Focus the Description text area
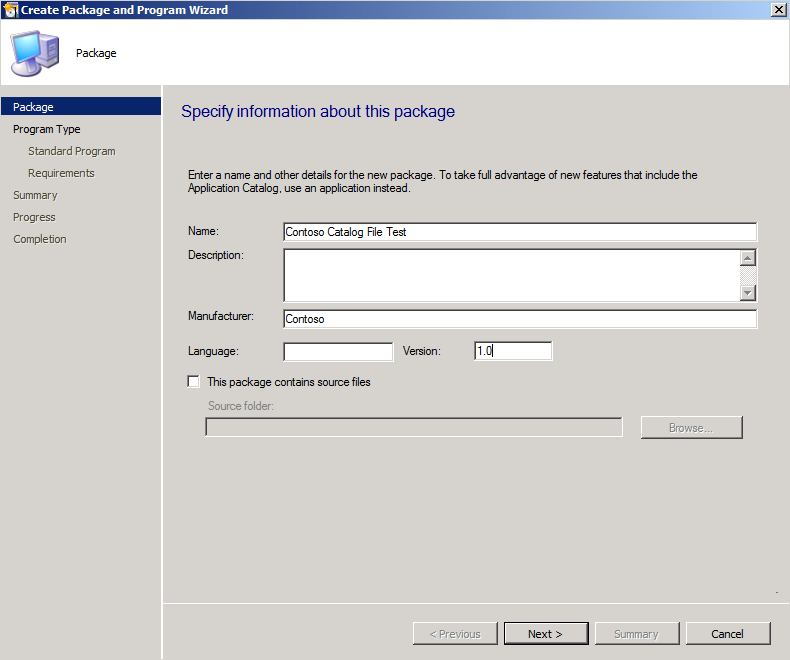The width and height of the screenshot is (790, 660). tap(511, 275)
